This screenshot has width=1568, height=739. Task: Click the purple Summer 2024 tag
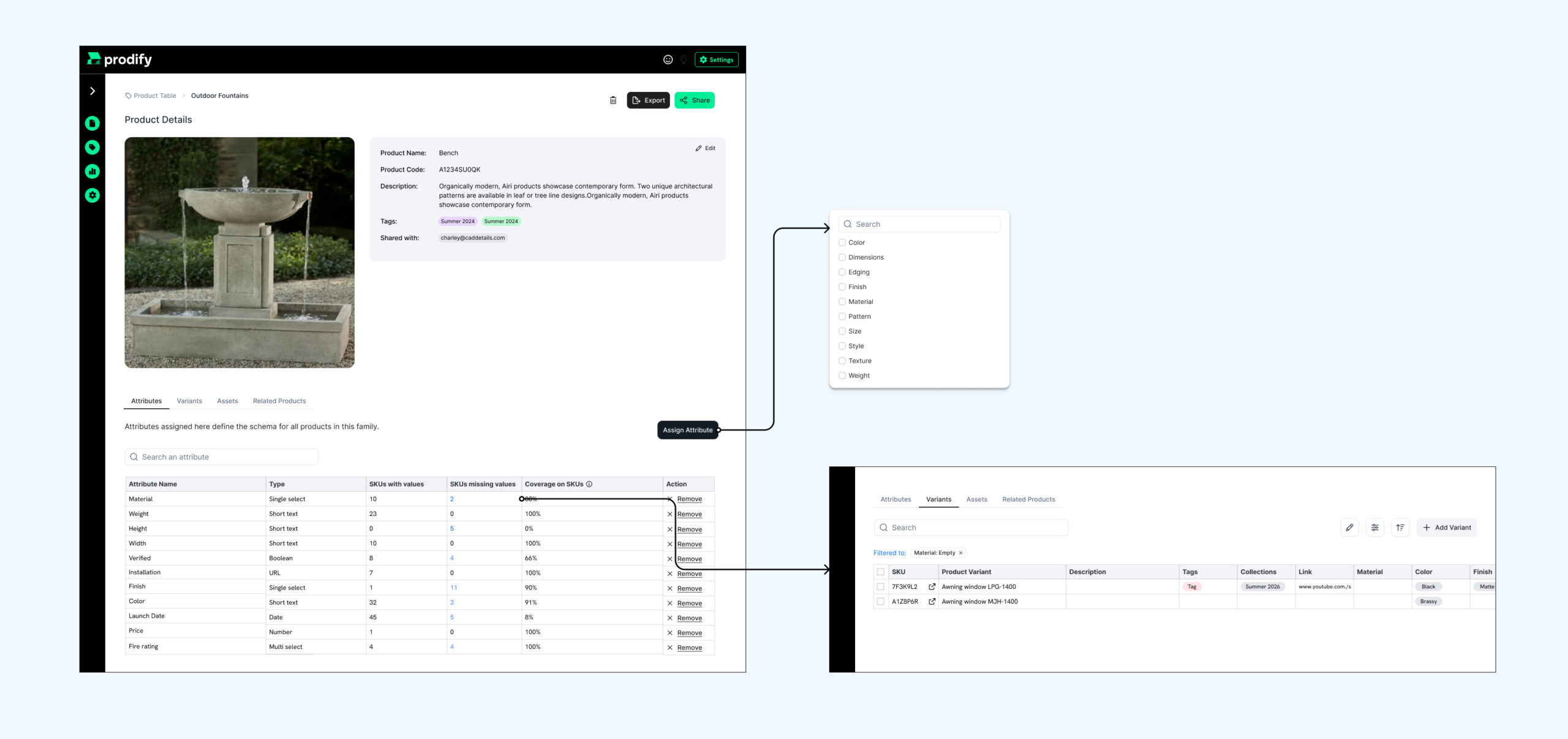point(458,221)
